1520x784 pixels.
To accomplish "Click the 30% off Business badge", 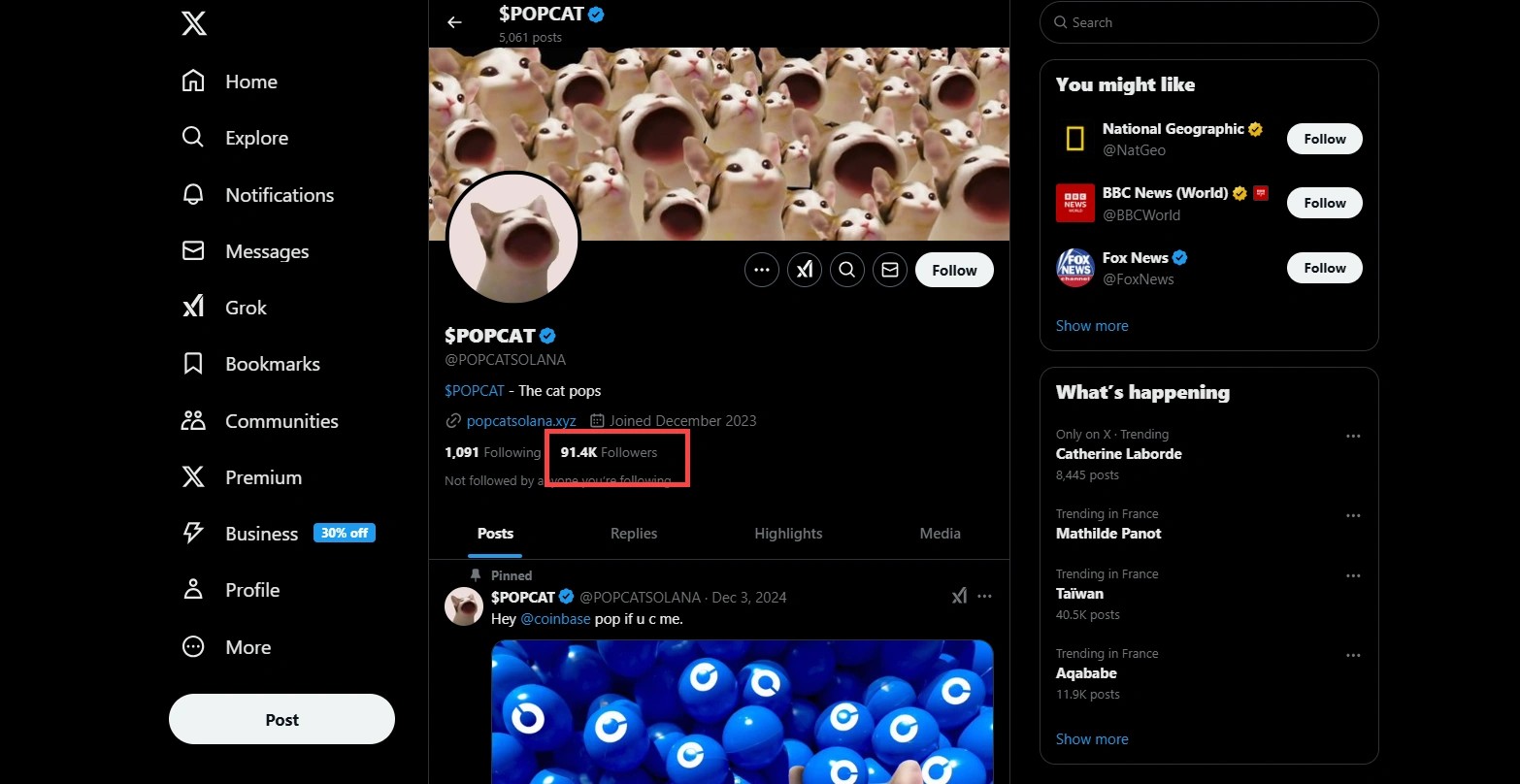I will pyautogui.click(x=345, y=533).
